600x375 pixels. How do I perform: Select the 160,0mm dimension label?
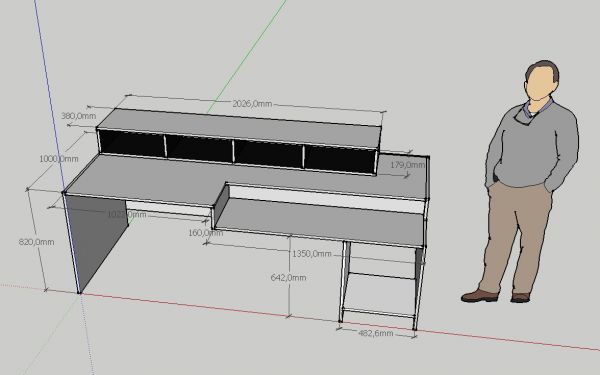click(205, 233)
